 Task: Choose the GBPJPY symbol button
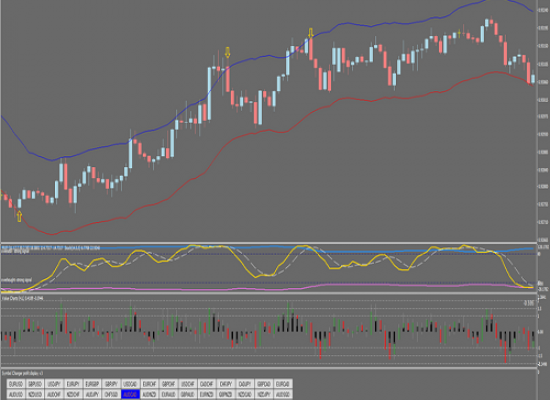(x=111, y=384)
